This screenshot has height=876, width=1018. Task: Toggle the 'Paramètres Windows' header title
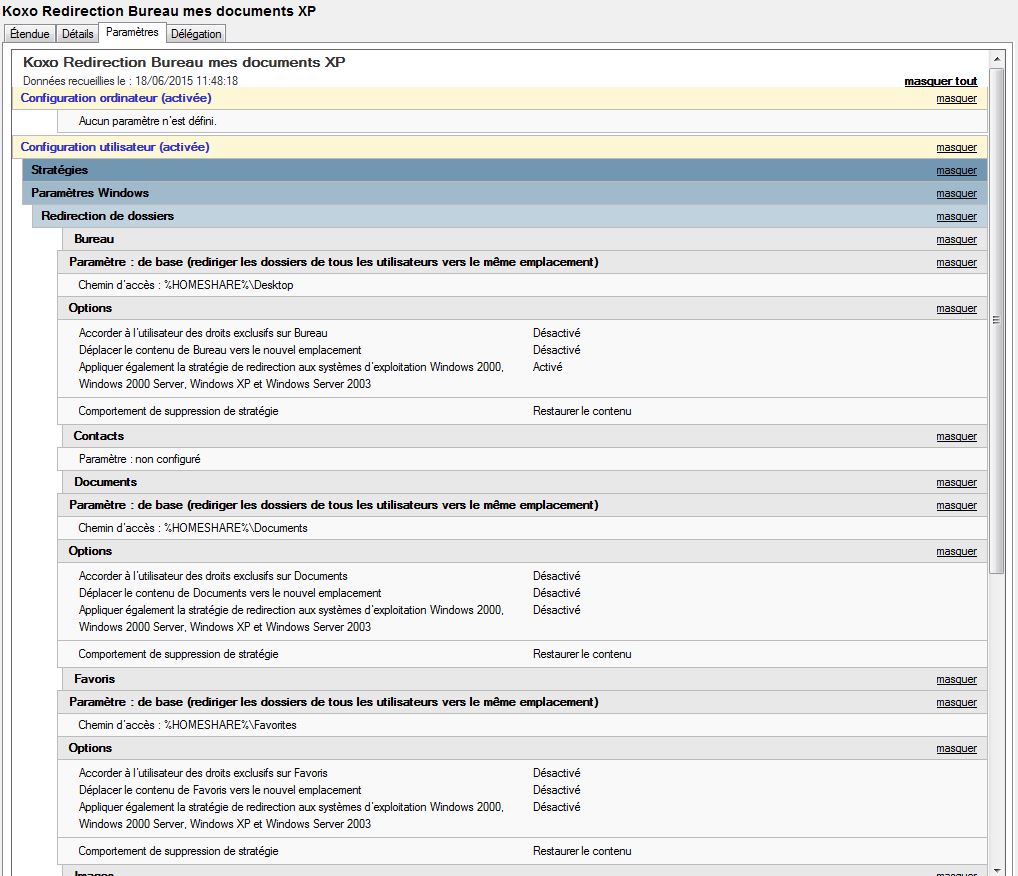coord(90,193)
